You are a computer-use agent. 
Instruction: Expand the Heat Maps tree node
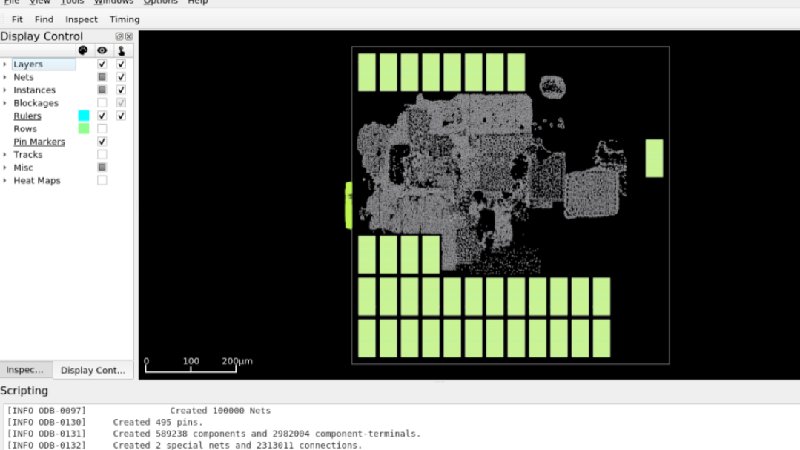click(x=5, y=181)
